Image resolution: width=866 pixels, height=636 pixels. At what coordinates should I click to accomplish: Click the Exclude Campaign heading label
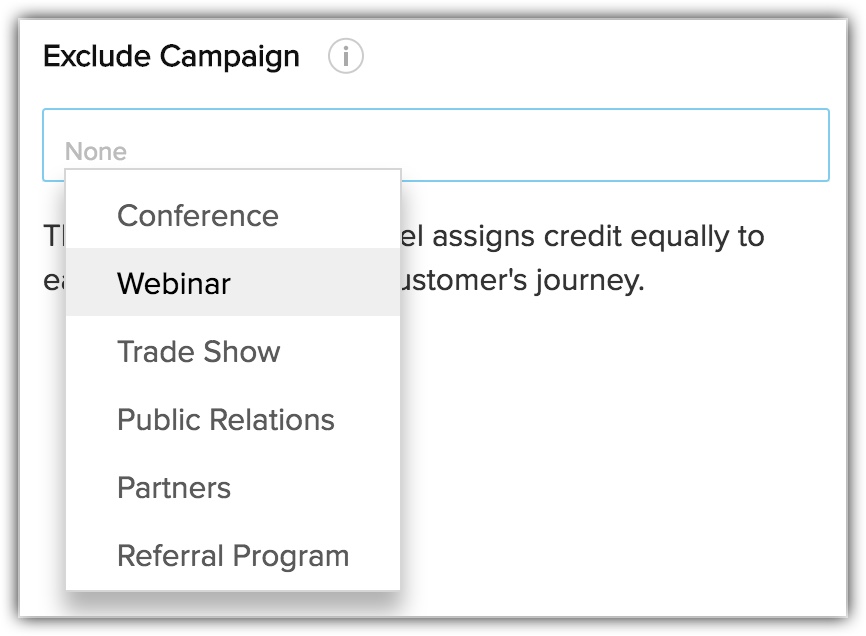[x=171, y=56]
